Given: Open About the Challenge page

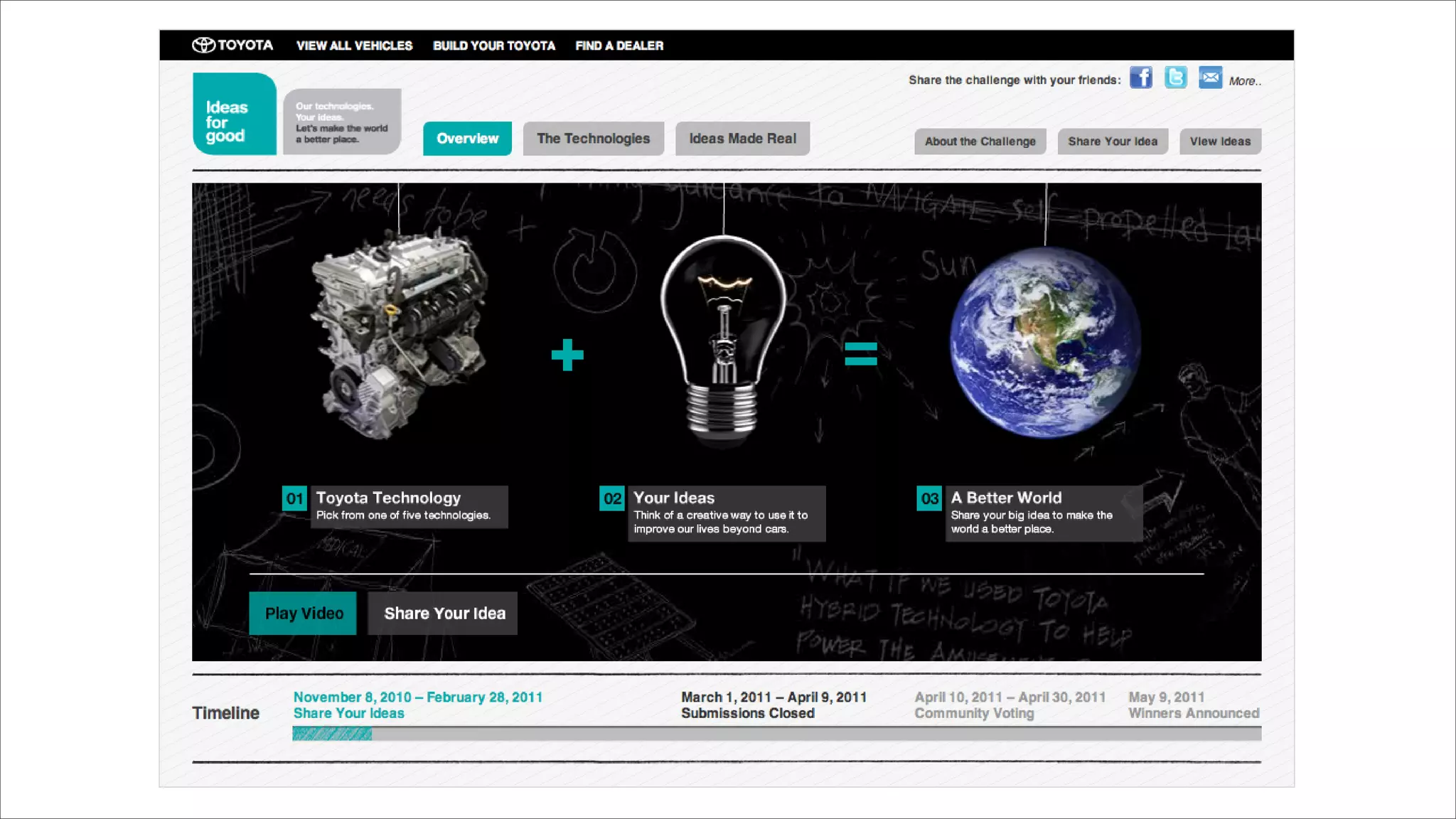Looking at the screenshot, I should [x=980, y=141].
